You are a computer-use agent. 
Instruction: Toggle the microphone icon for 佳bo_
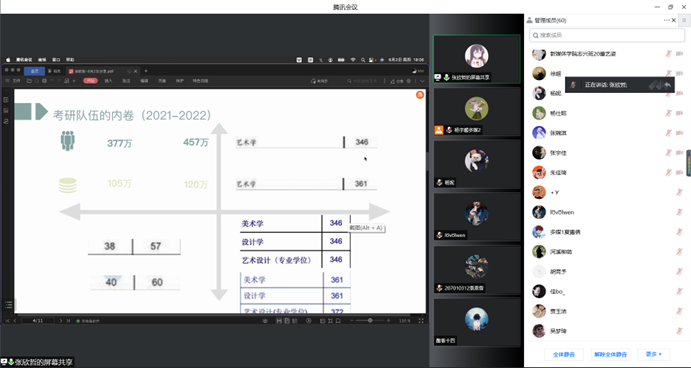click(679, 291)
